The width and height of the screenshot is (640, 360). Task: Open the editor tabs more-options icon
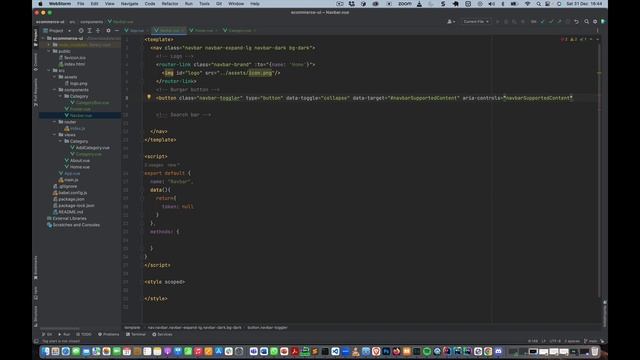(598, 31)
